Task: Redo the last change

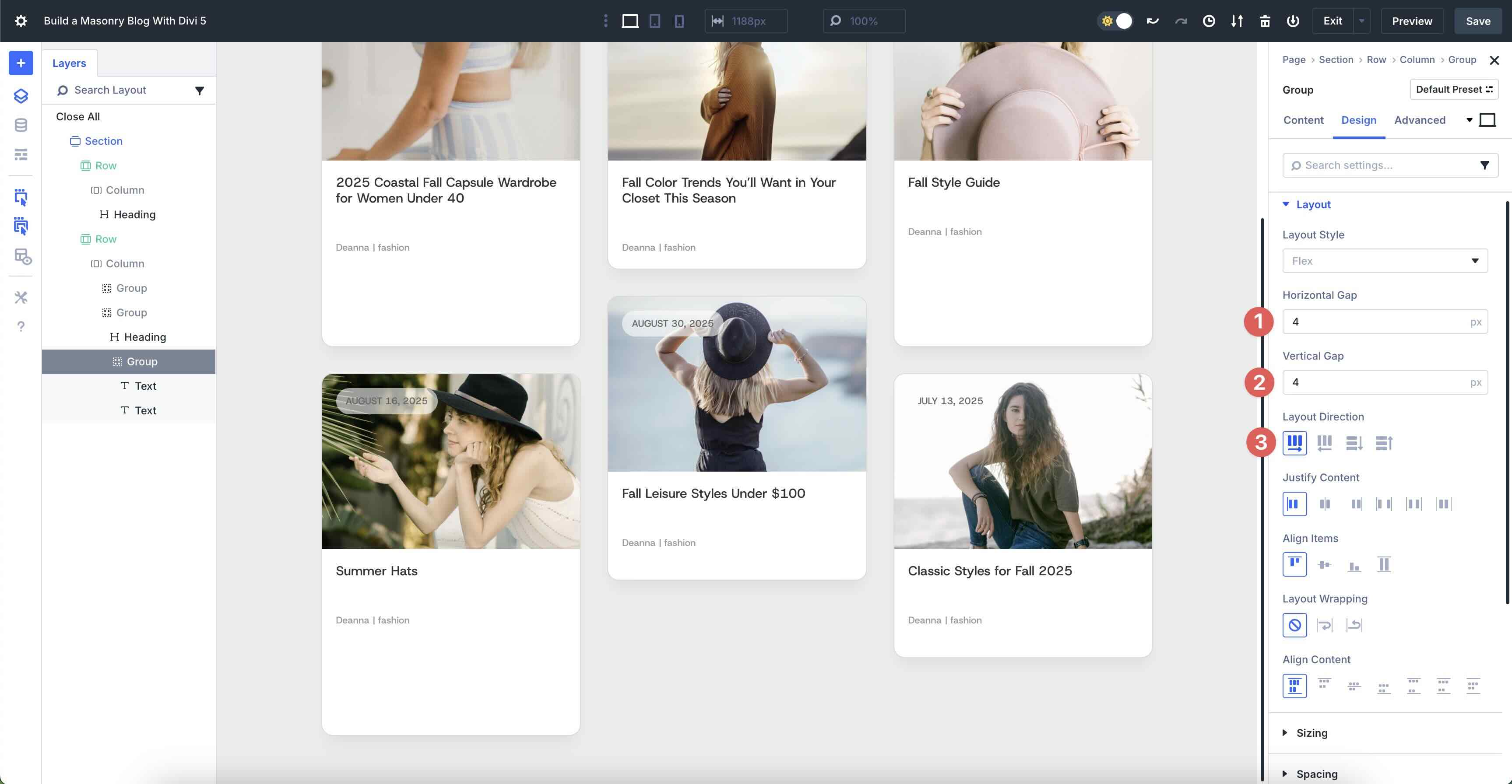Action: click(1180, 21)
